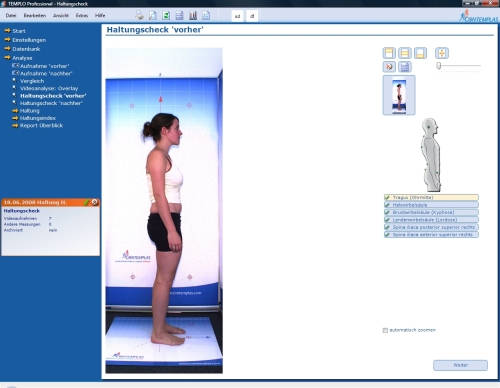Click the fit-to-view arrows icon

(442, 53)
